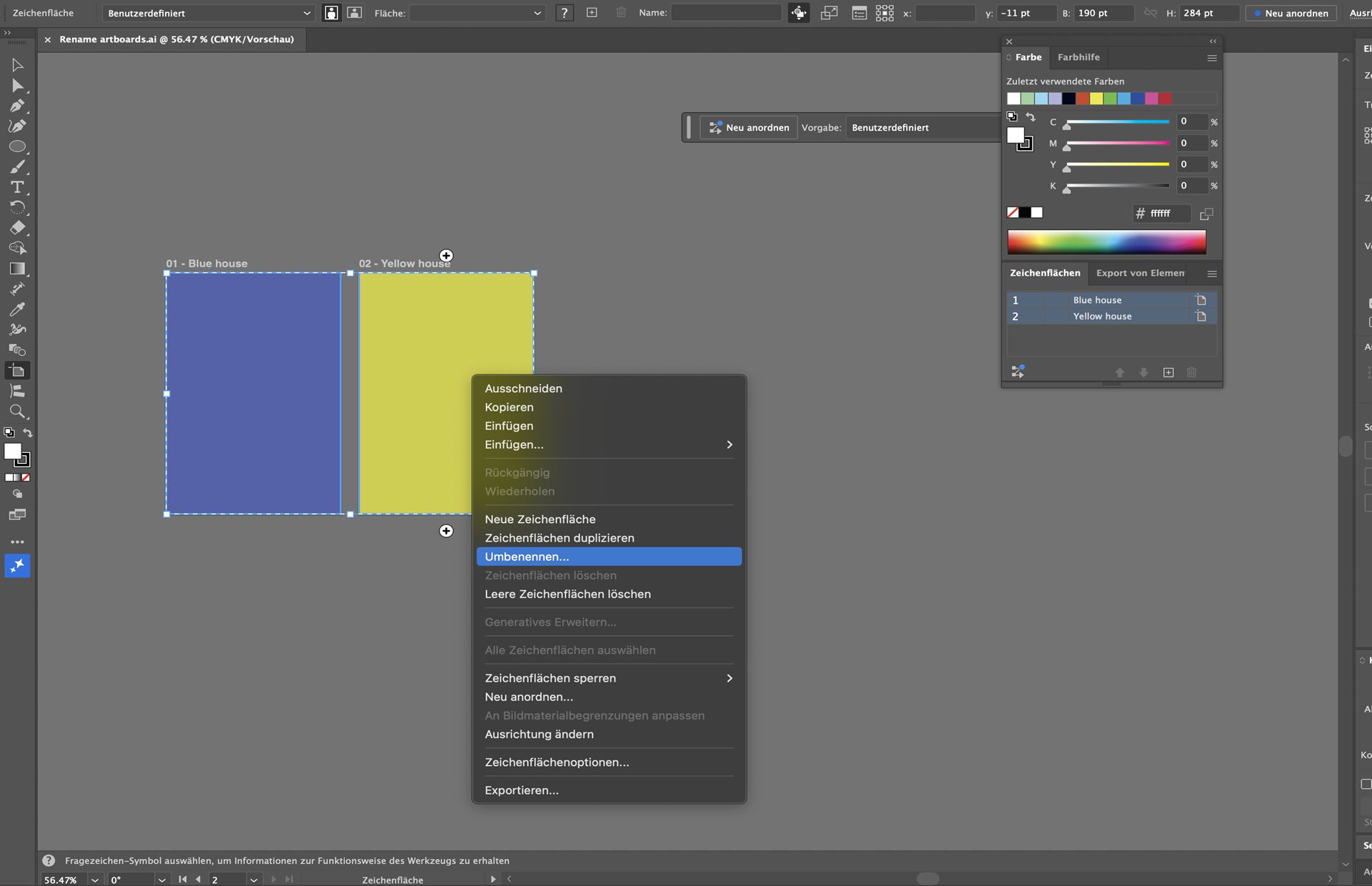
Task: Click the CMYK color spectrum bar
Action: pyautogui.click(x=1106, y=242)
